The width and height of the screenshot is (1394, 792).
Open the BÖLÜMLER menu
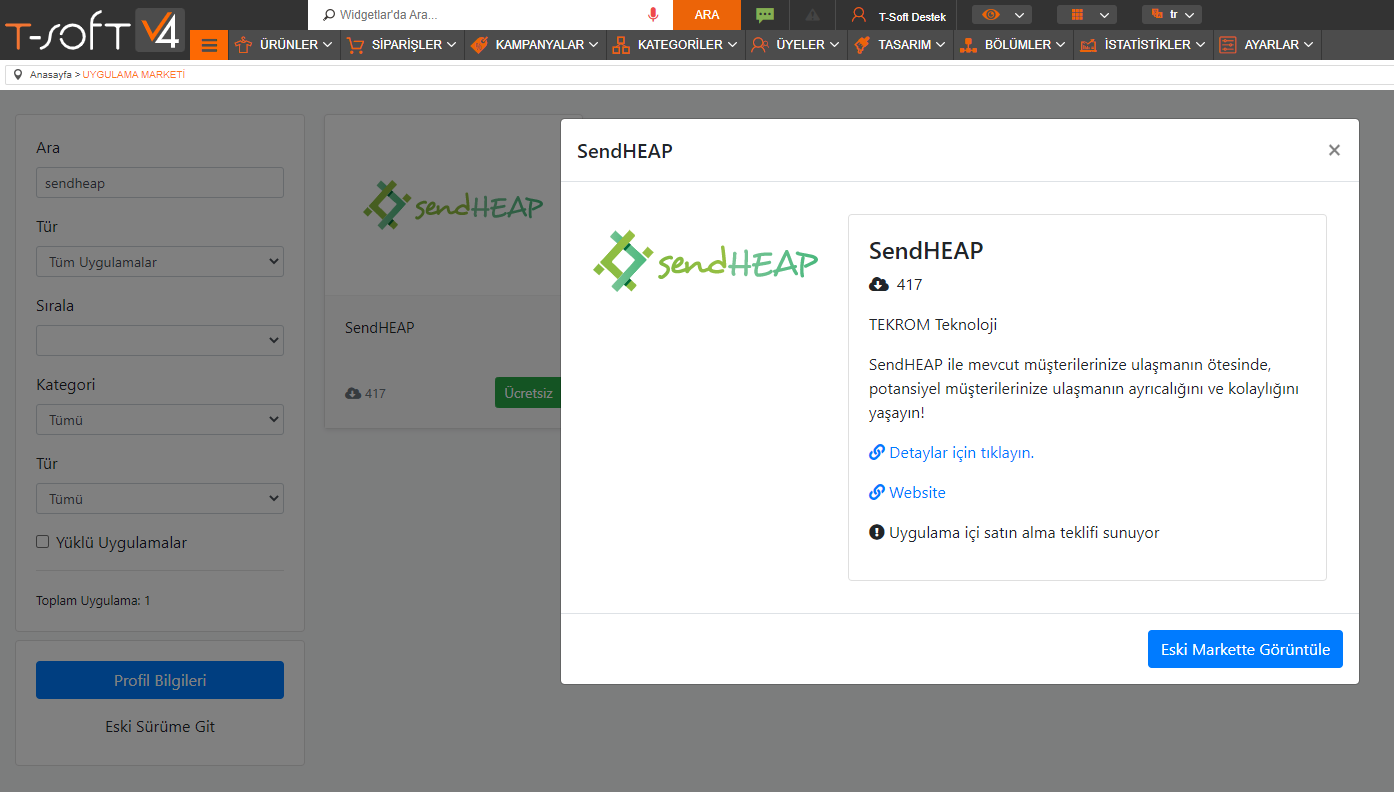[x=1014, y=45]
